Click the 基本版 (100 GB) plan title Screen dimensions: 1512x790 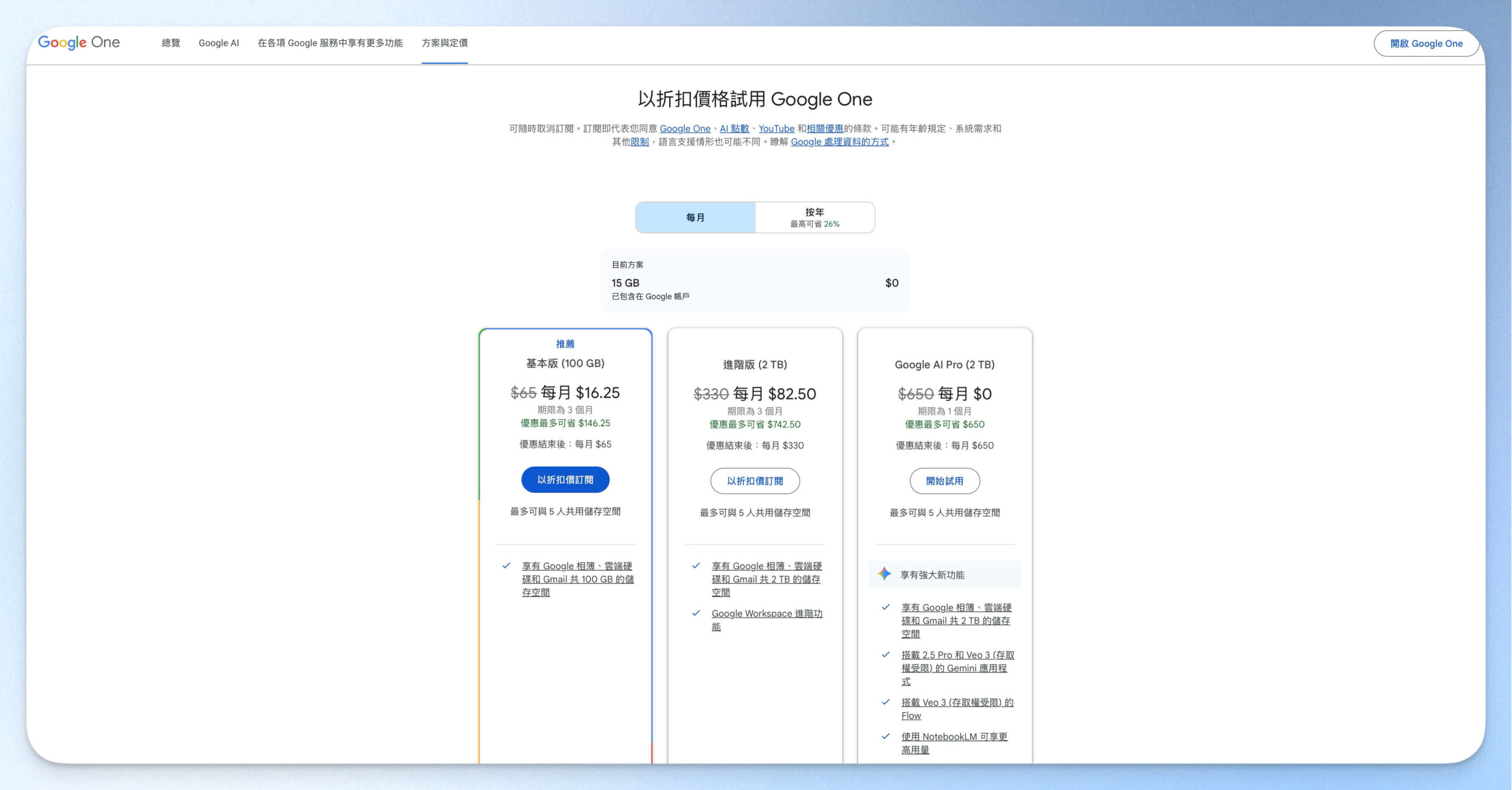[565, 363]
